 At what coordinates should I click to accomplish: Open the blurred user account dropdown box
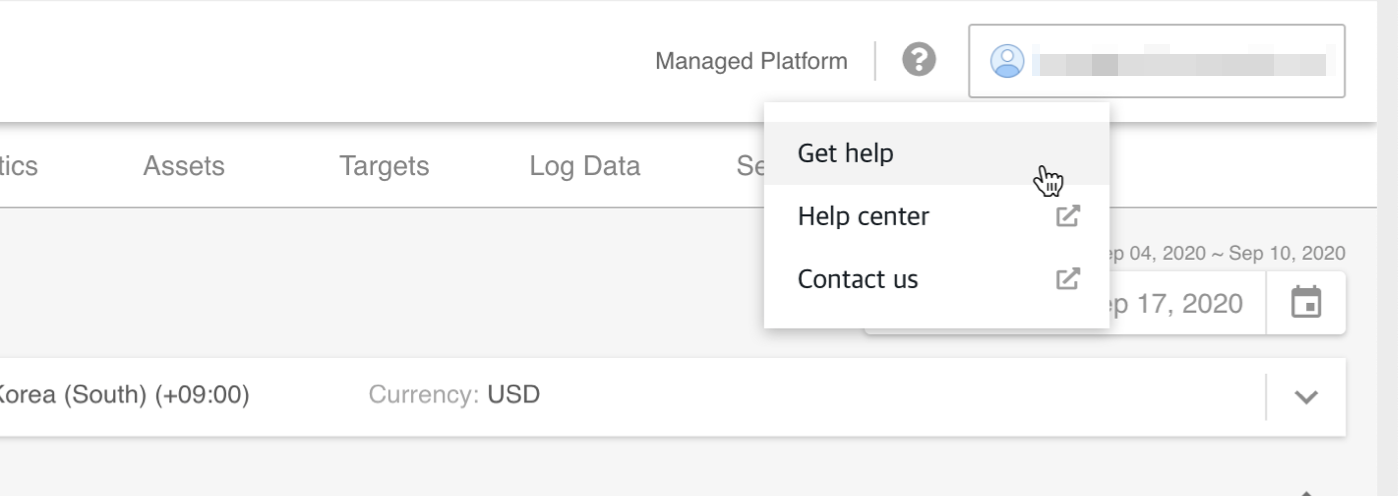(1156, 62)
